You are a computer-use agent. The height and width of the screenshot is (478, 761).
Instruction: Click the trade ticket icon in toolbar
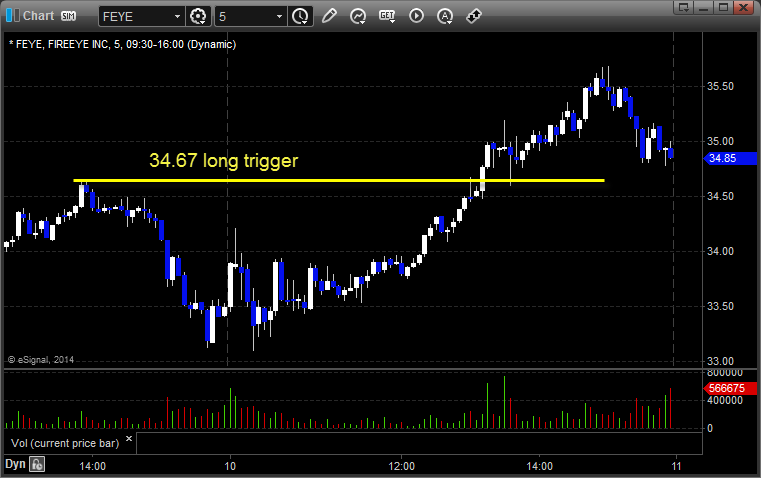point(474,16)
